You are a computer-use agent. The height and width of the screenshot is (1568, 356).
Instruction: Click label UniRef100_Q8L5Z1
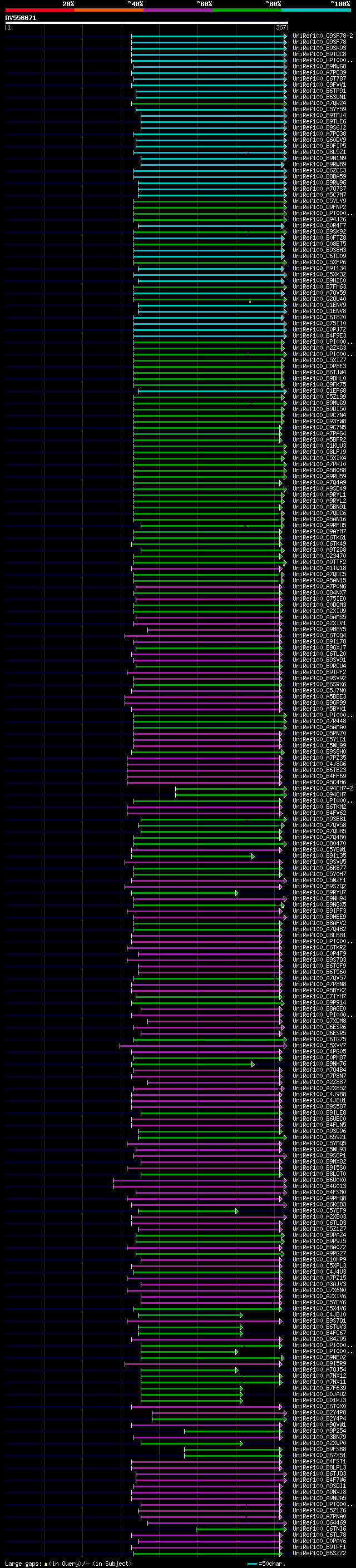coord(319,152)
